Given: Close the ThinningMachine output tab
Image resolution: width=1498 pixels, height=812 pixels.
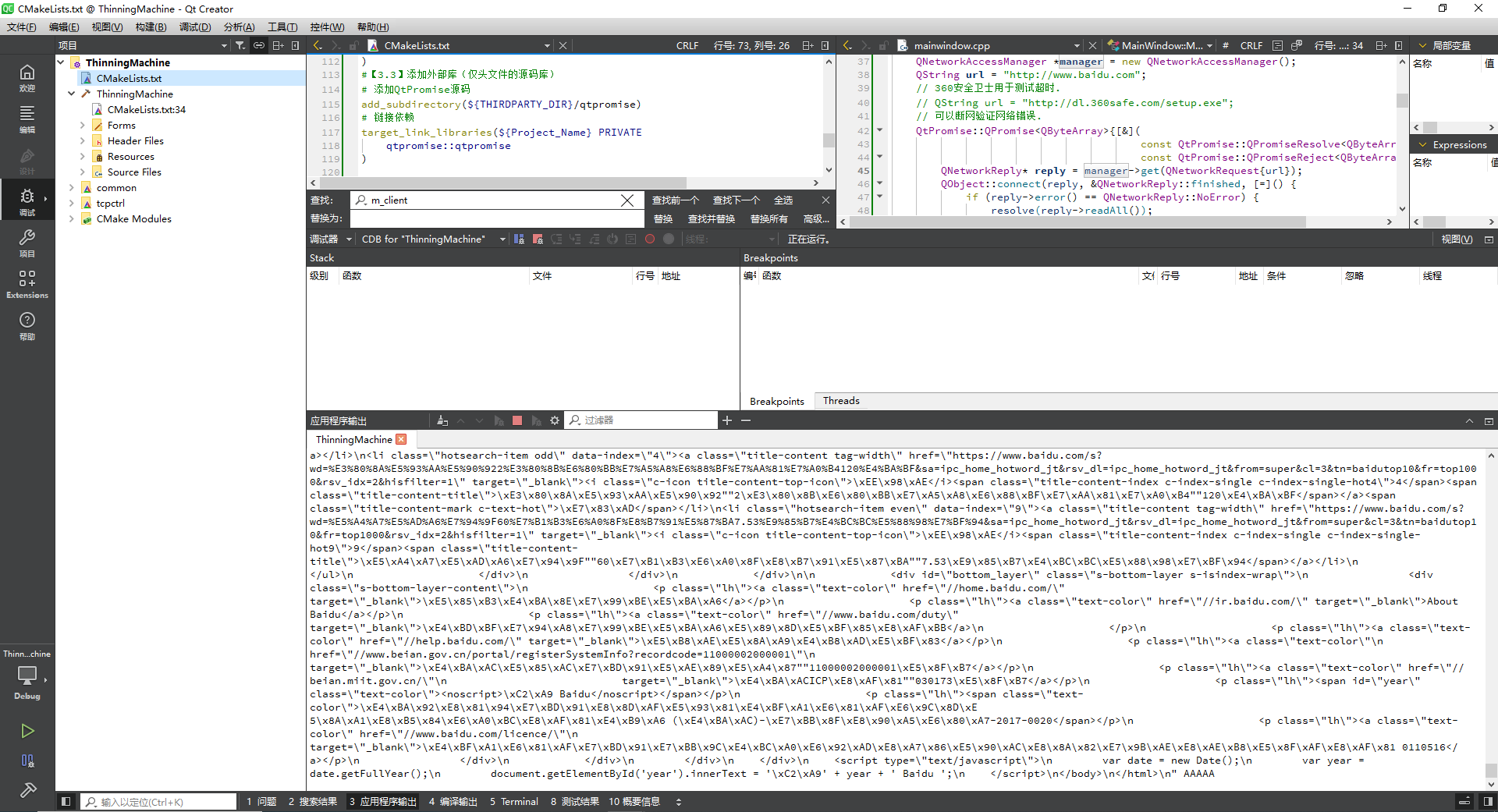Looking at the screenshot, I should [401, 439].
